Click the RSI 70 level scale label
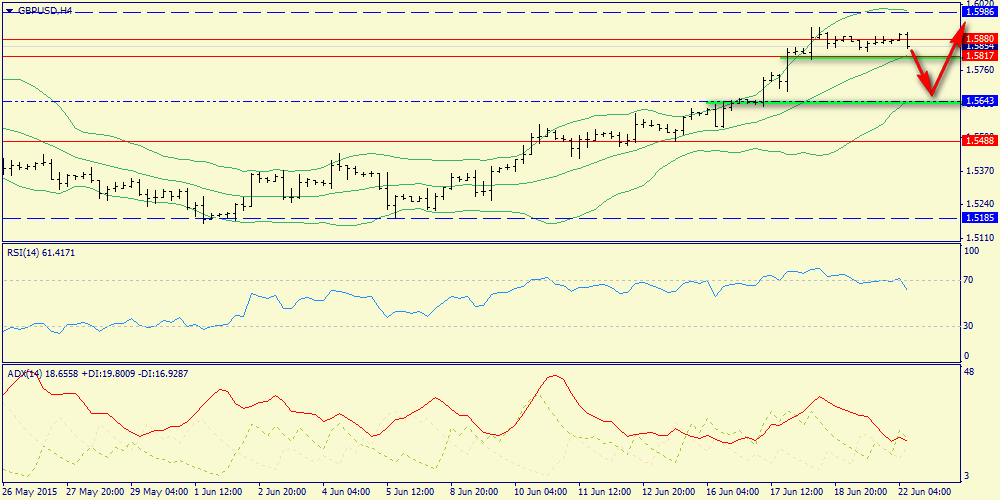The height and width of the screenshot is (500, 1000). point(969,280)
